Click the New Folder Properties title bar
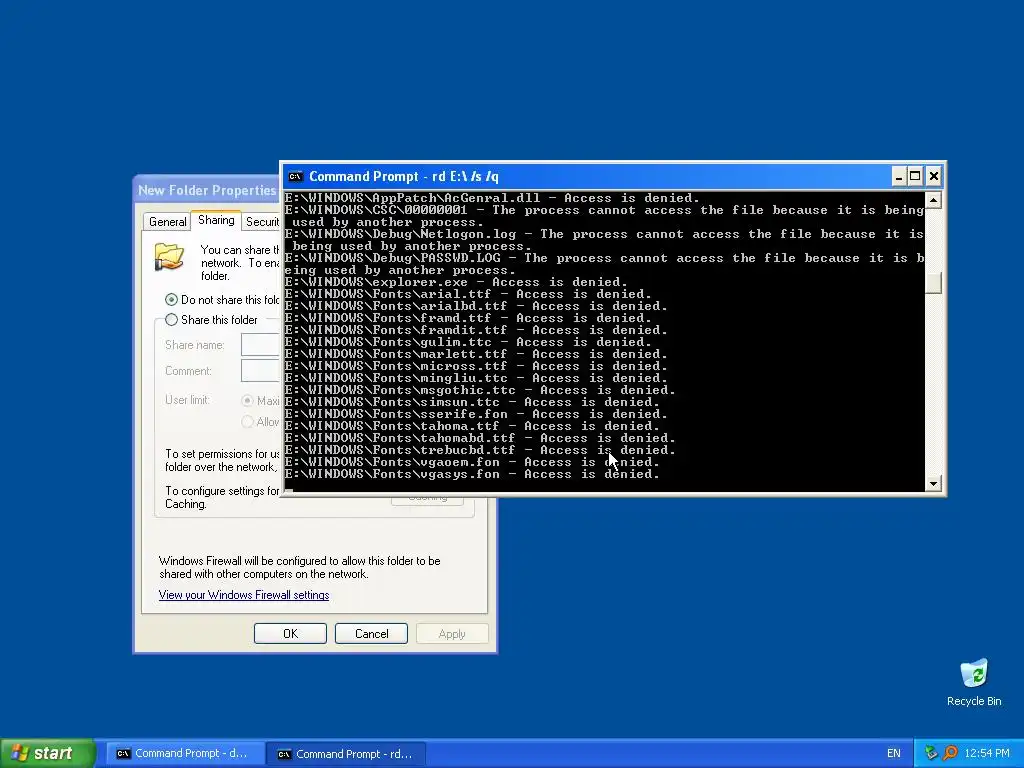The image size is (1024, 768). coord(207,190)
